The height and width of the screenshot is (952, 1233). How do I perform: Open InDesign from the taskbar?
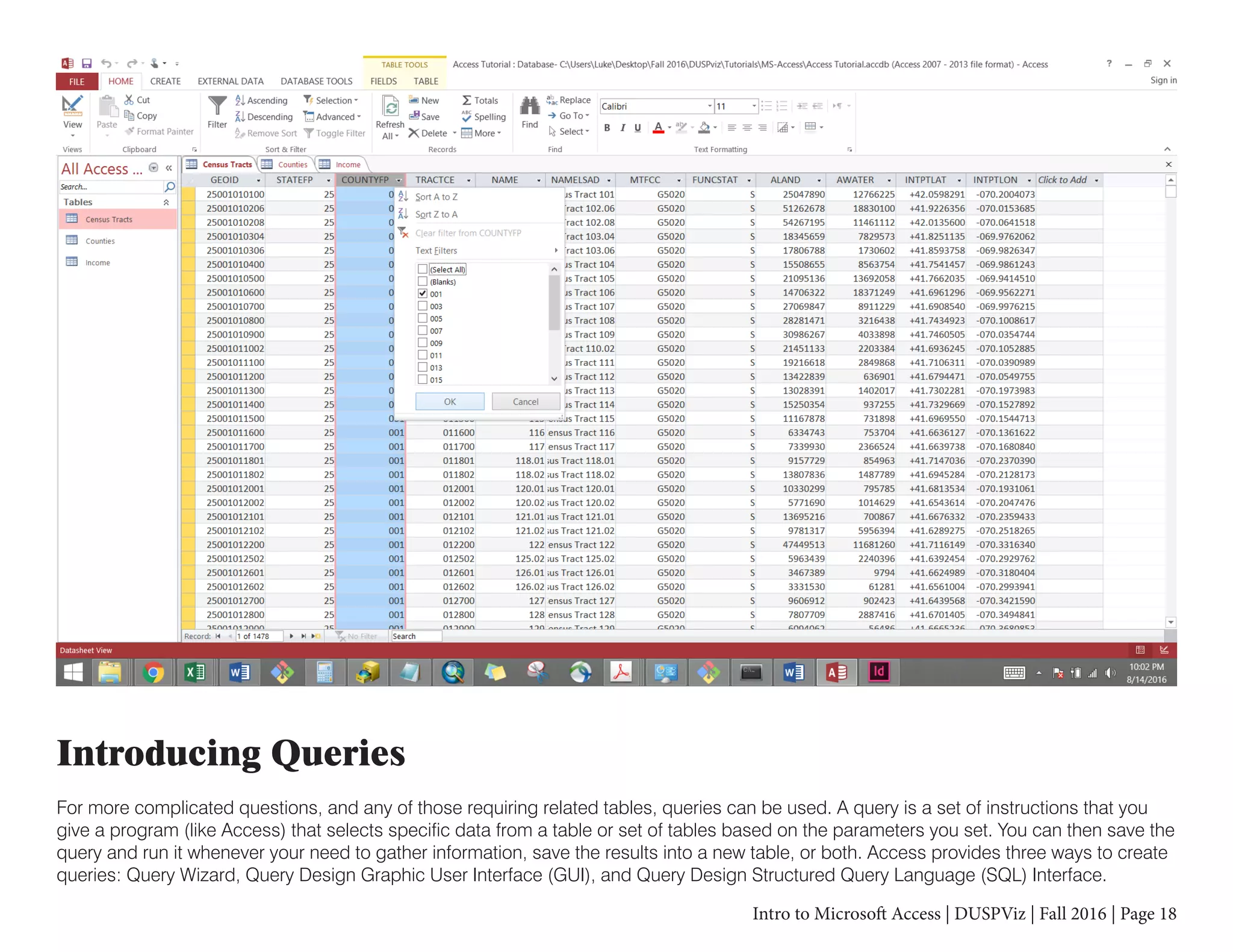click(x=878, y=672)
